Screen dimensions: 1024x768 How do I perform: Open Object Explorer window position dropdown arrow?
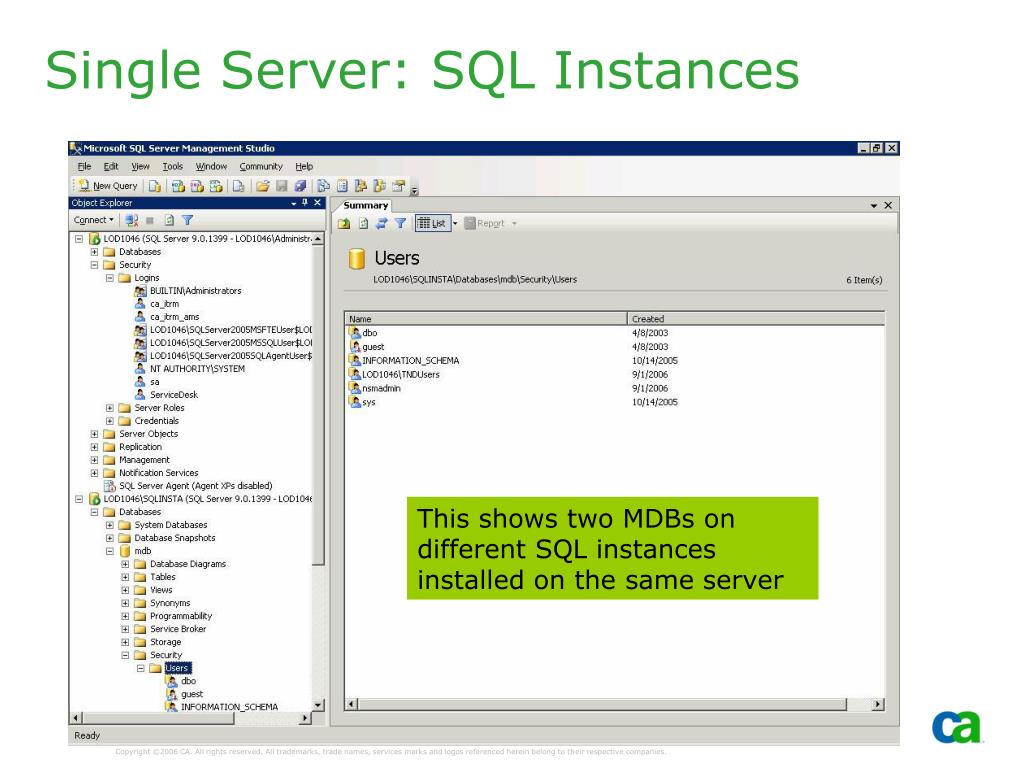click(x=294, y=204)
